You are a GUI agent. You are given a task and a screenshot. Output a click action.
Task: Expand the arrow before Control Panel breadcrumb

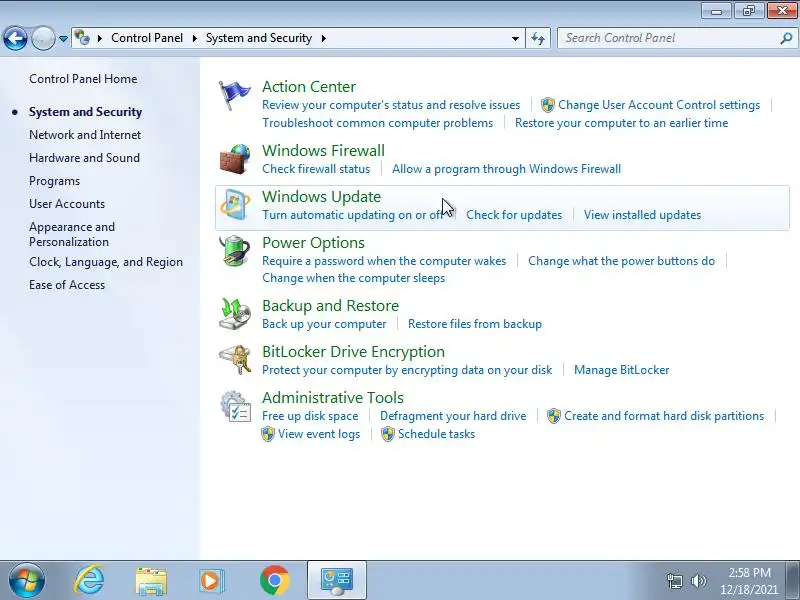[x=100, y=38]
